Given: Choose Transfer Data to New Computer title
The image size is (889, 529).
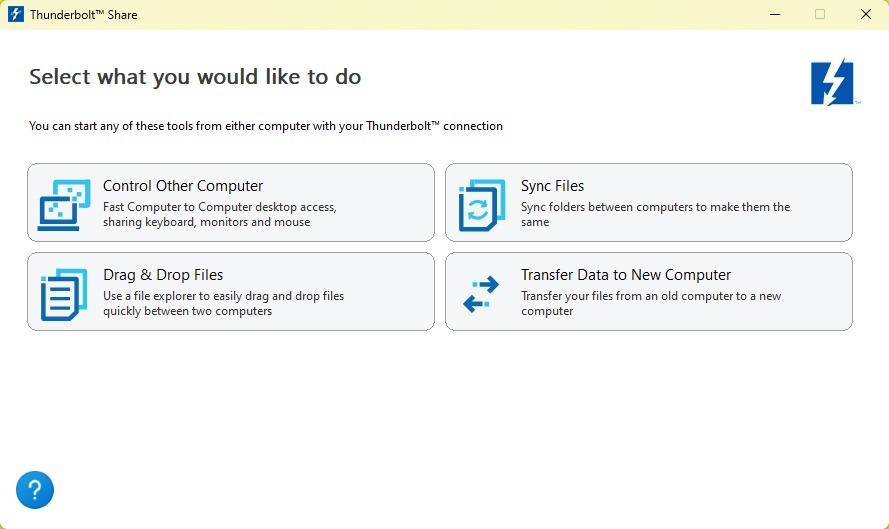Looking at the screenshot, I should [626, 275].
